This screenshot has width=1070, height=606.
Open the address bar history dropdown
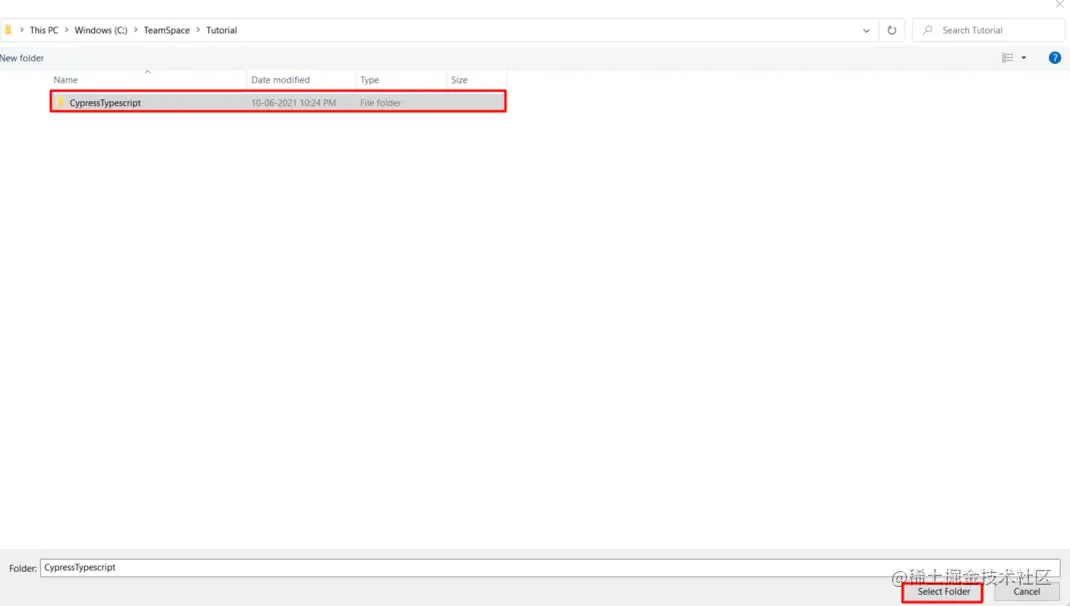[x=866, y=30]
